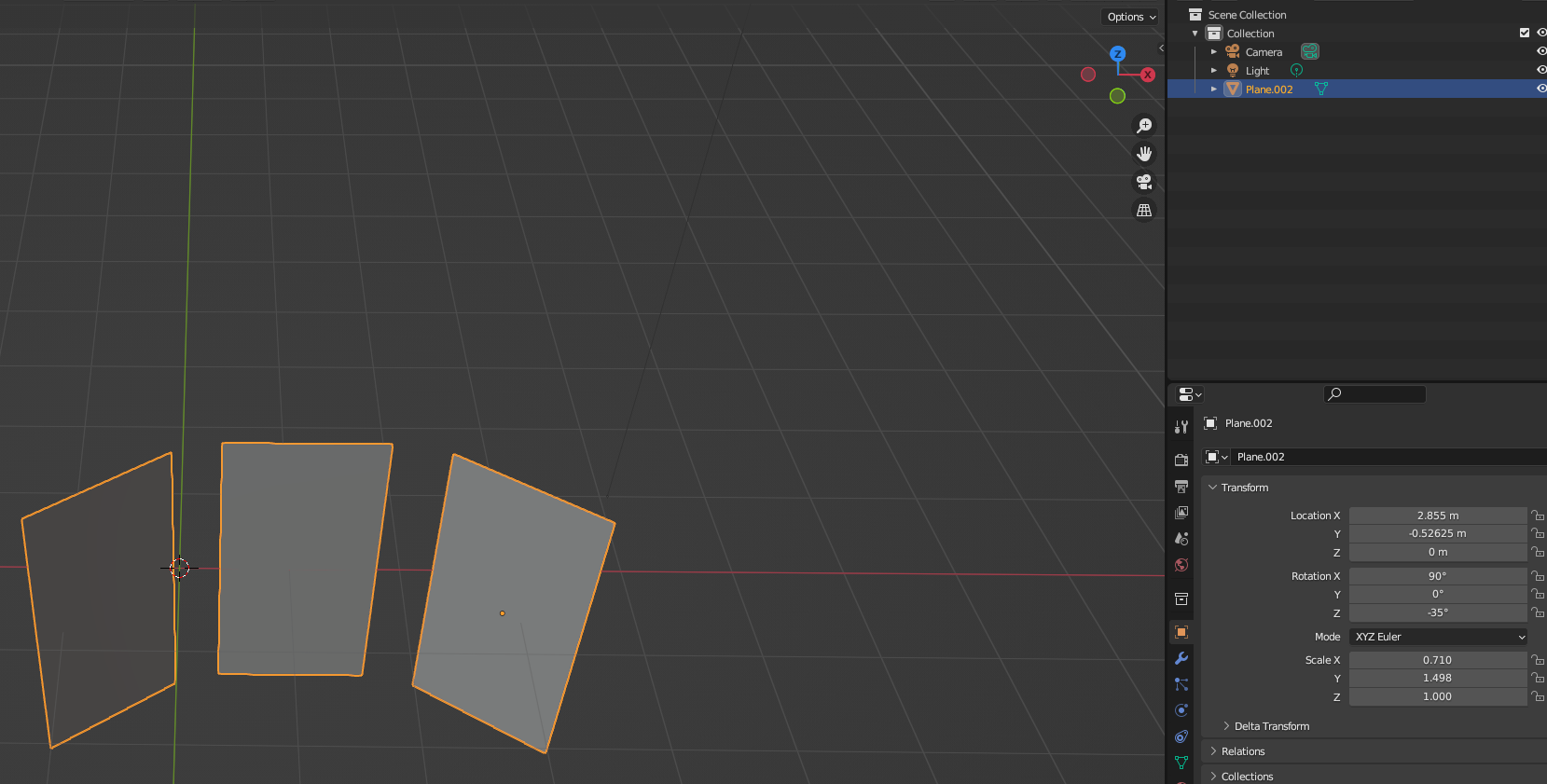Open the Scene properties tab
The height and width of the screenshot is (784, 1547).
click(1181, 539)
